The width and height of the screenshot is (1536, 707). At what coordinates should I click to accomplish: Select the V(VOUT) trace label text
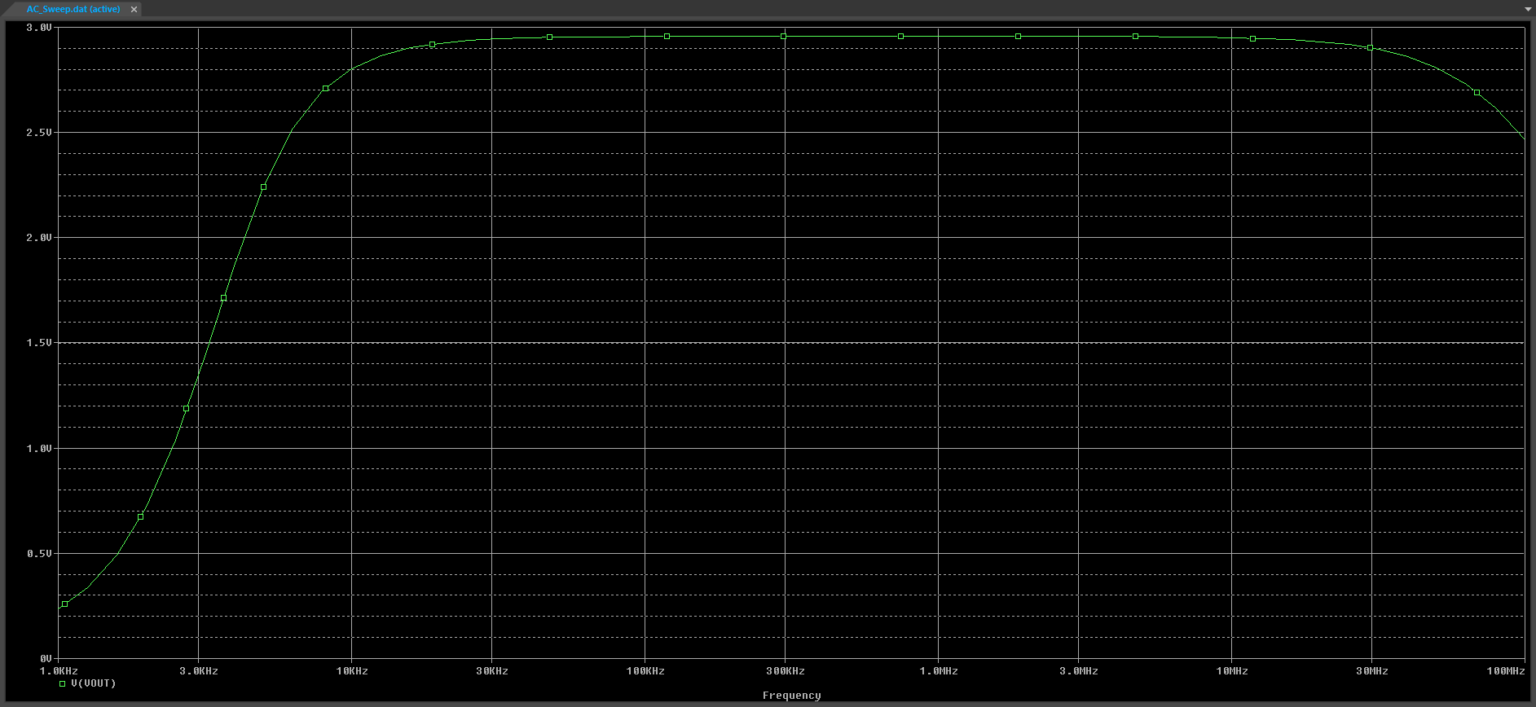pos(94,682)
